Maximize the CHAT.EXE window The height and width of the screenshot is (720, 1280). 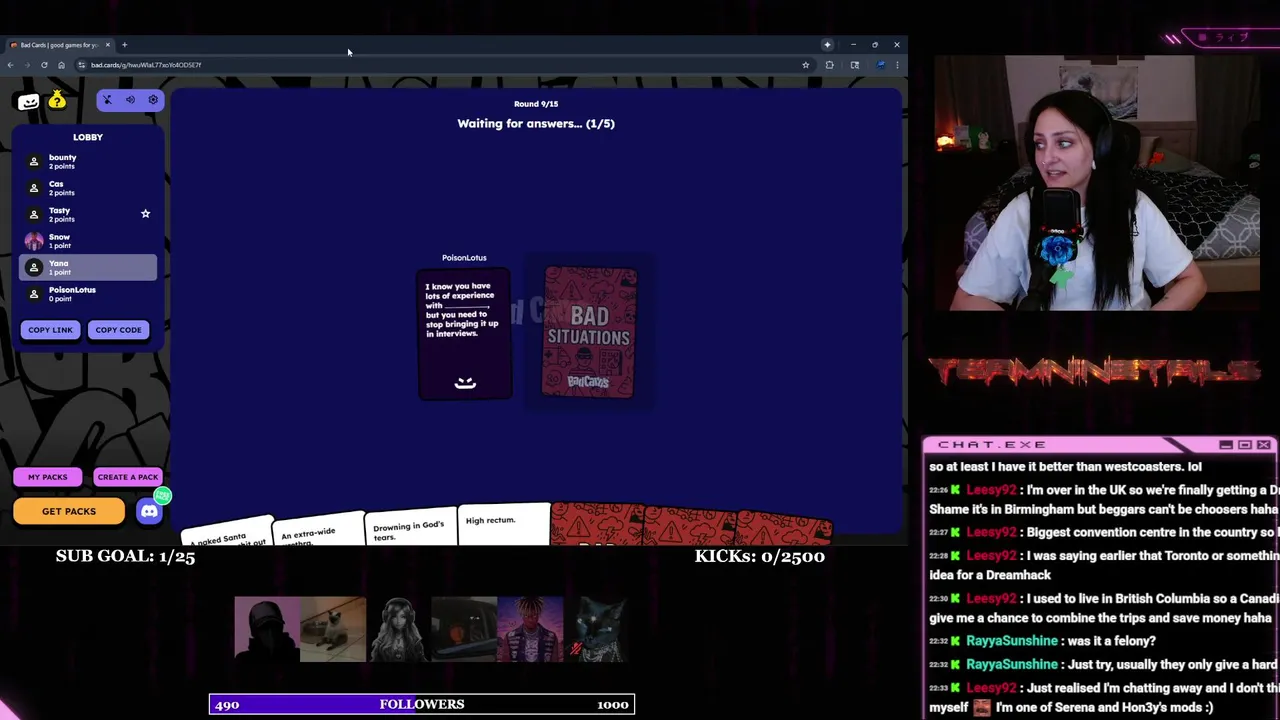tap(1245, 445)
